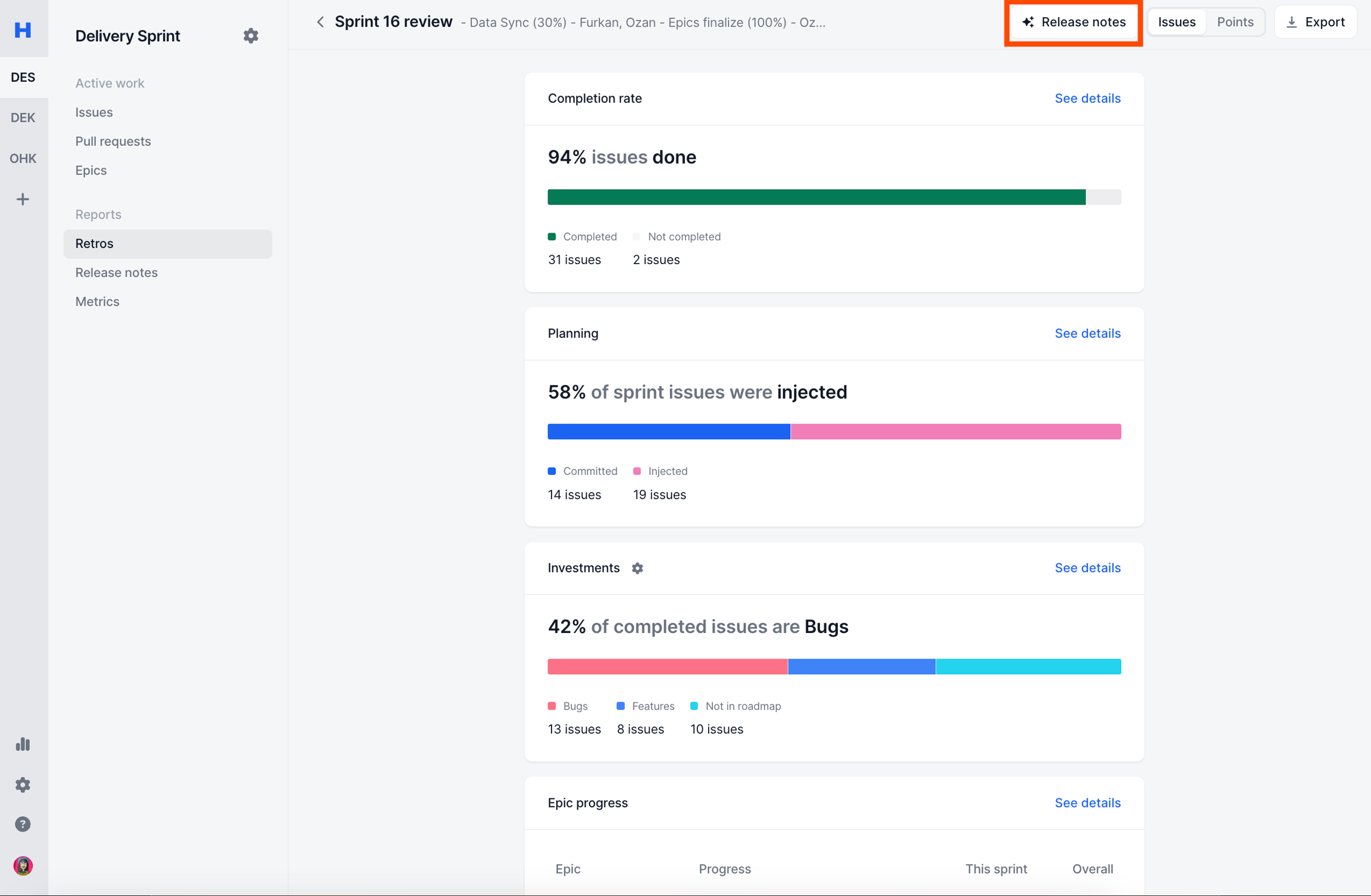
Task: Click the H logo home icon
Action: [x=23, y=29]
